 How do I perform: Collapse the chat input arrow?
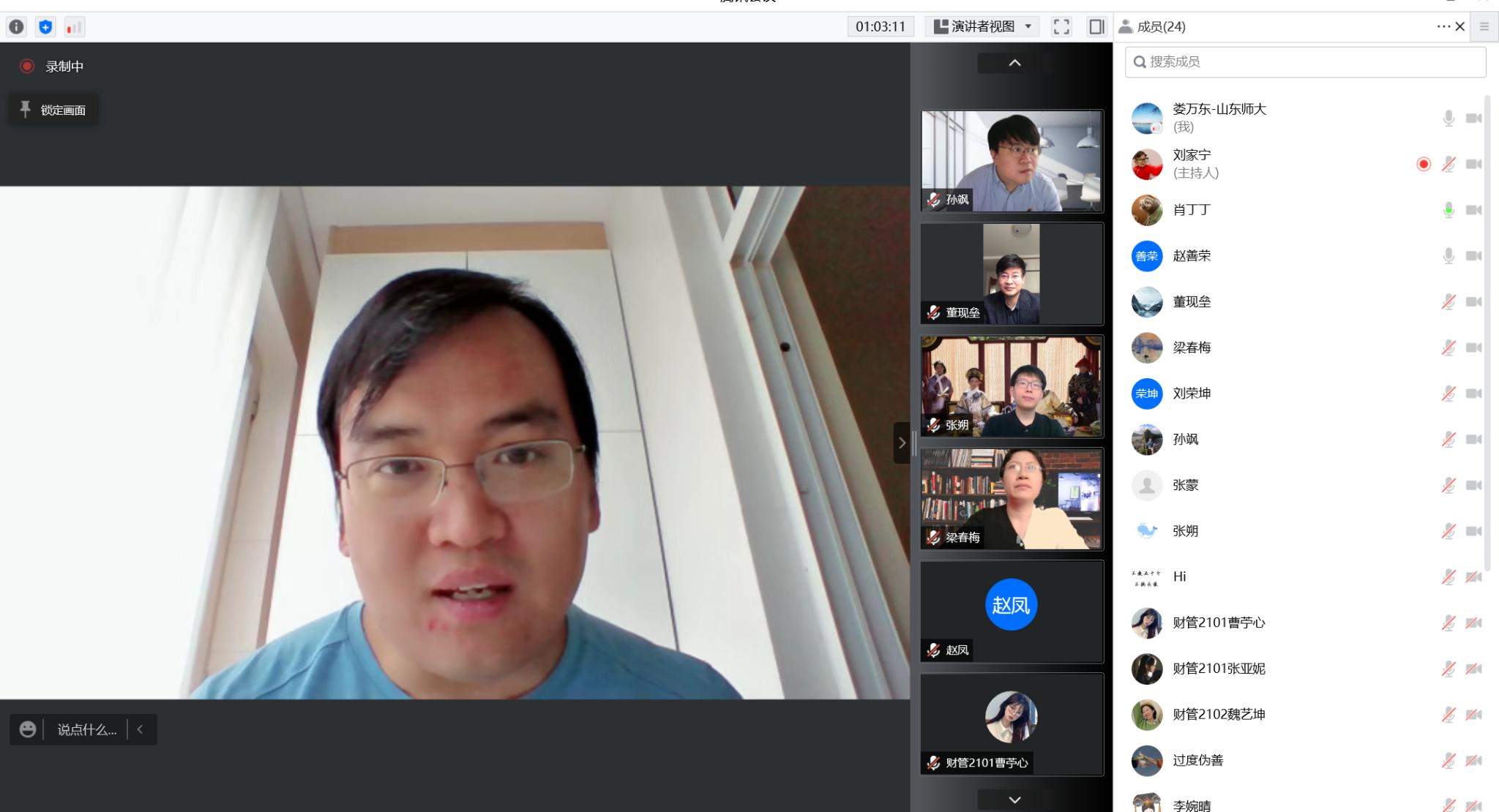[140, 729]
